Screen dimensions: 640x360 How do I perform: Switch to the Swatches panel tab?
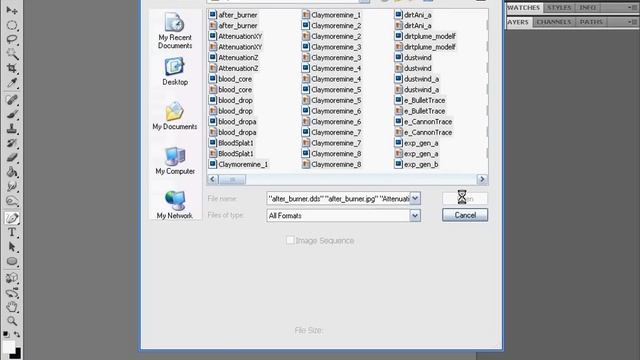(x=524, y=8)
